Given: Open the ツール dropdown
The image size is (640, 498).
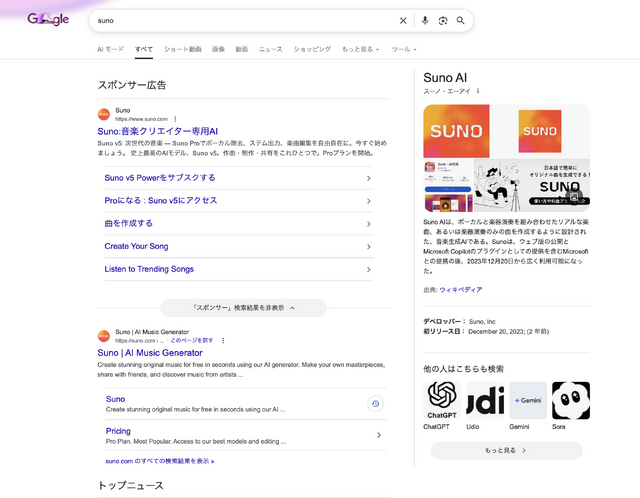Looking at the screenshot, I should 404,49.
